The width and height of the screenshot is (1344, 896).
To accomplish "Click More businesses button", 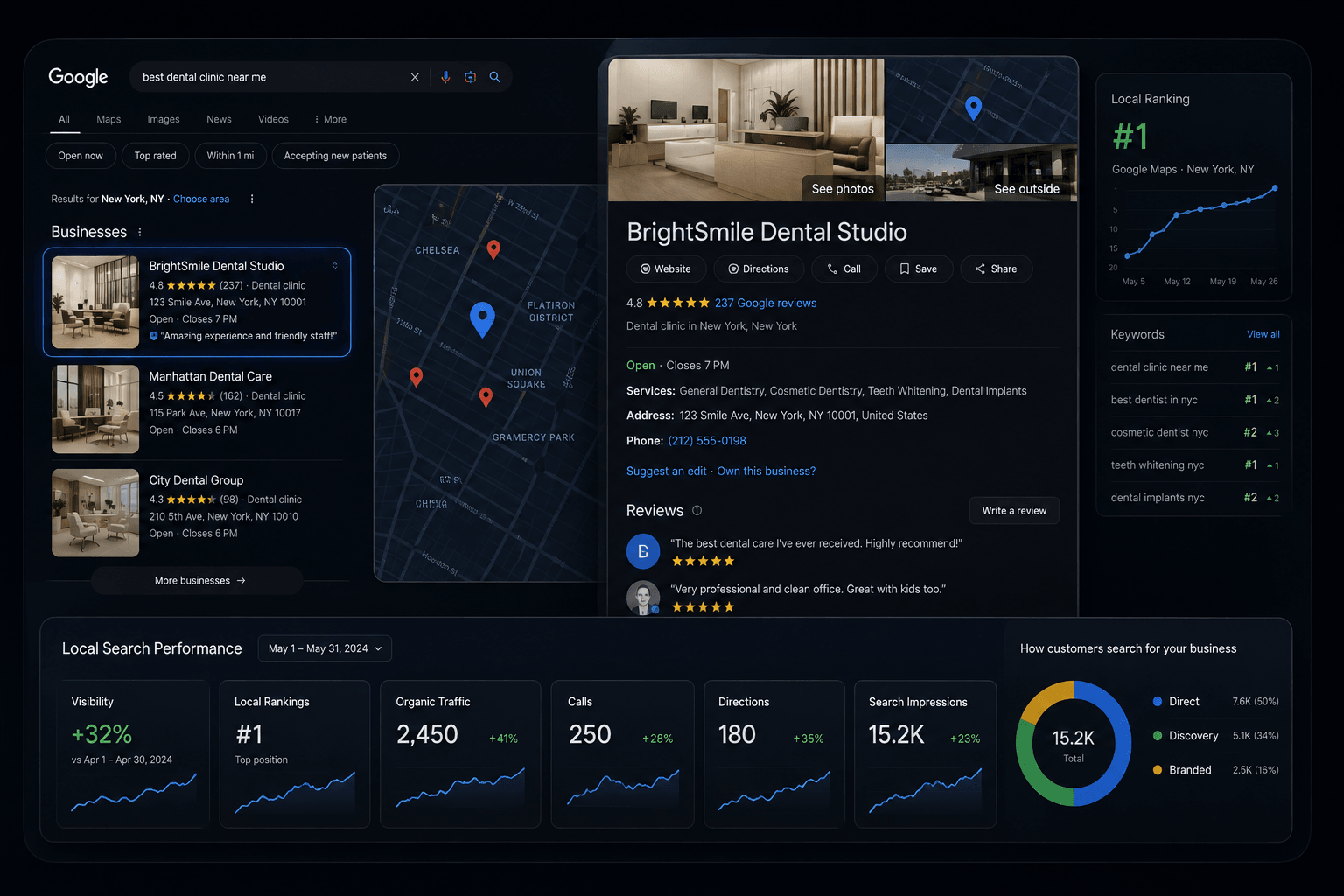I will coord(197,580).
